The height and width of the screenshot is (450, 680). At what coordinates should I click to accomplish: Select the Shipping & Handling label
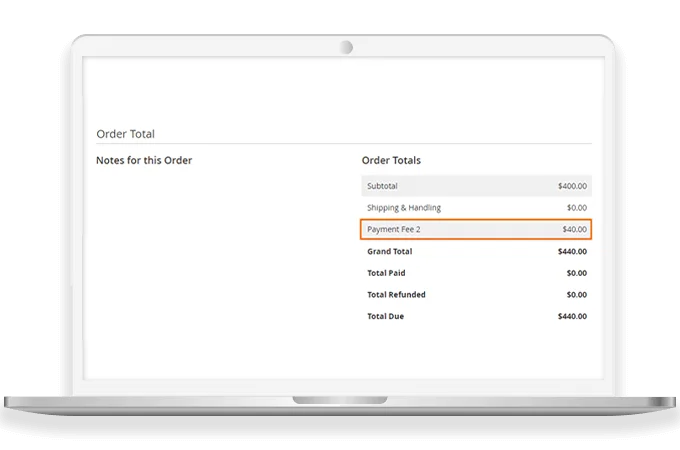coord(404,208)
